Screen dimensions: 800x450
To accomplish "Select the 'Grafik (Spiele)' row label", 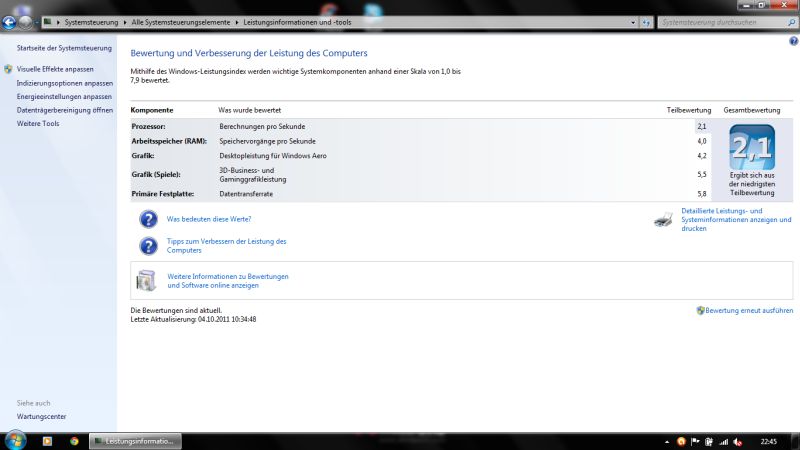I will point(156,174).
